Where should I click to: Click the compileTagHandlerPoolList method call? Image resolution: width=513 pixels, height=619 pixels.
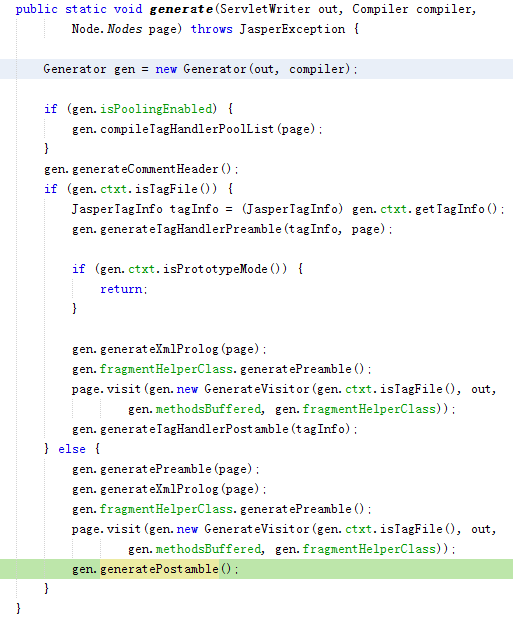[x=187, y=129]
